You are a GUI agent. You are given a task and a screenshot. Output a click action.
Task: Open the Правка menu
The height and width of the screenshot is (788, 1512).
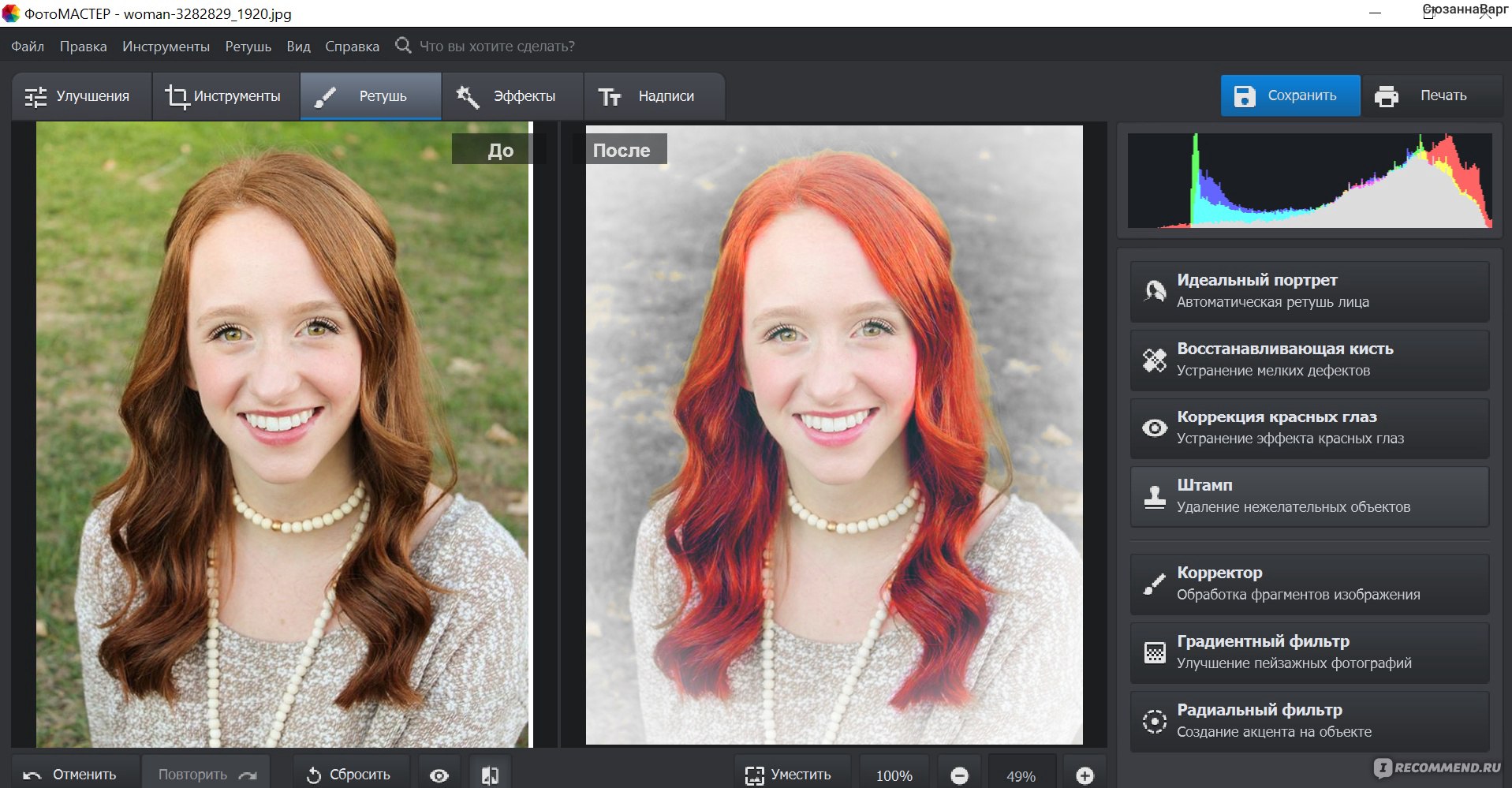click(83, 47)
